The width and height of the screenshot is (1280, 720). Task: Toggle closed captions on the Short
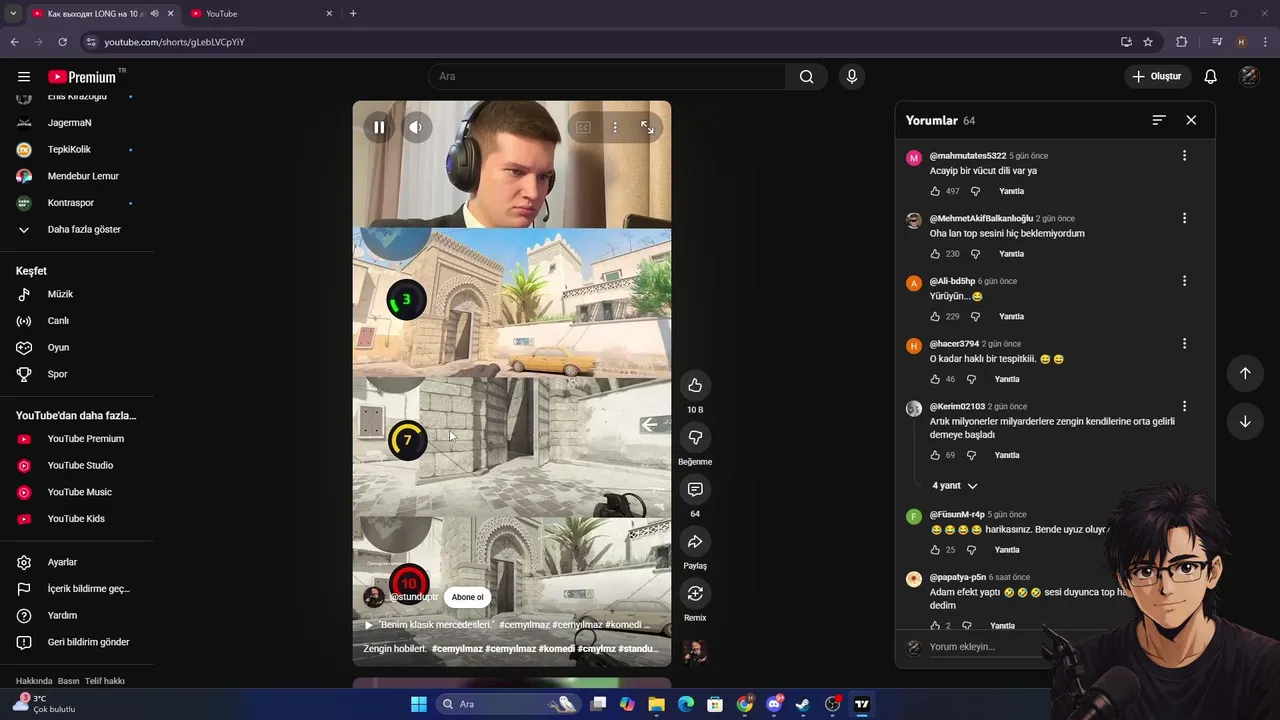tap(583, 127)
